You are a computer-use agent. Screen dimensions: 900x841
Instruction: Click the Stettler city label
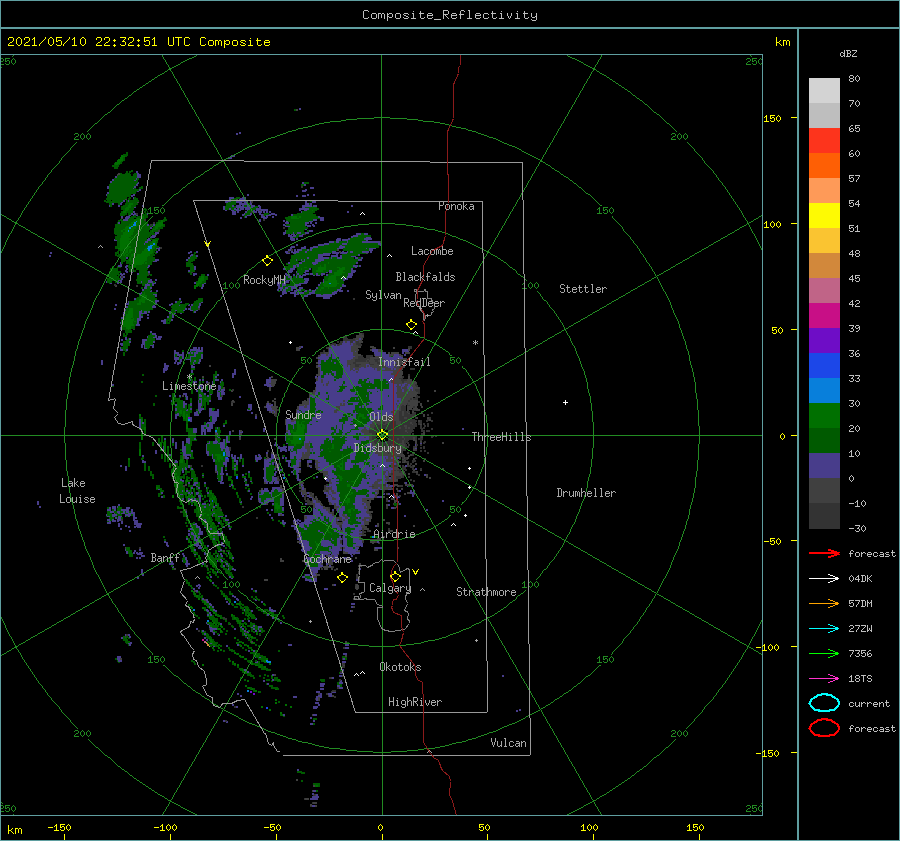(583, 289)
